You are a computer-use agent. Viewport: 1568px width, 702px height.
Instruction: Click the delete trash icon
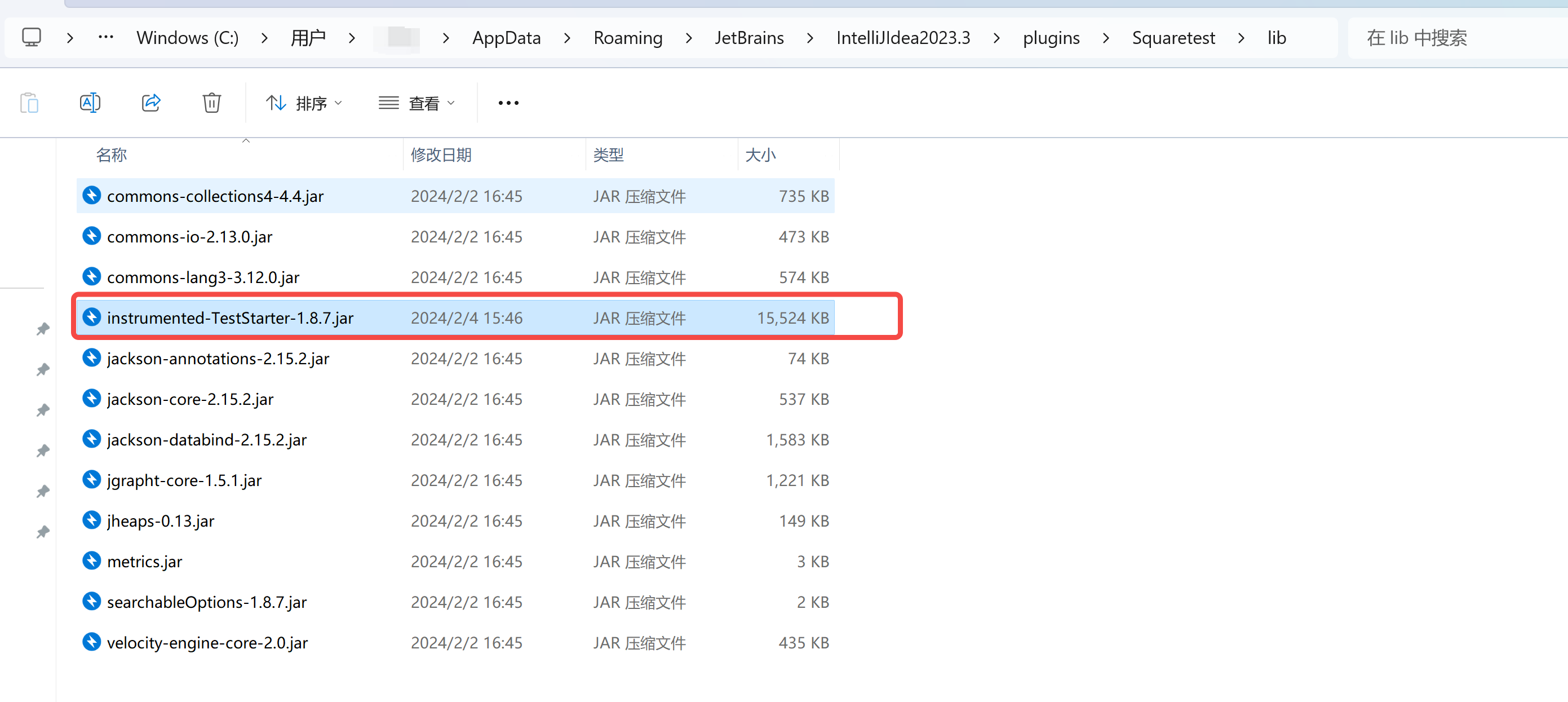point(211,103)
